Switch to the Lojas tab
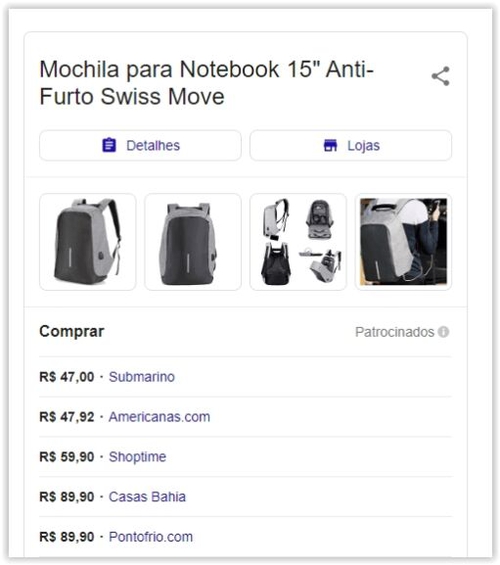The height and width of the screenshot is (565, 500). (351, 145)
